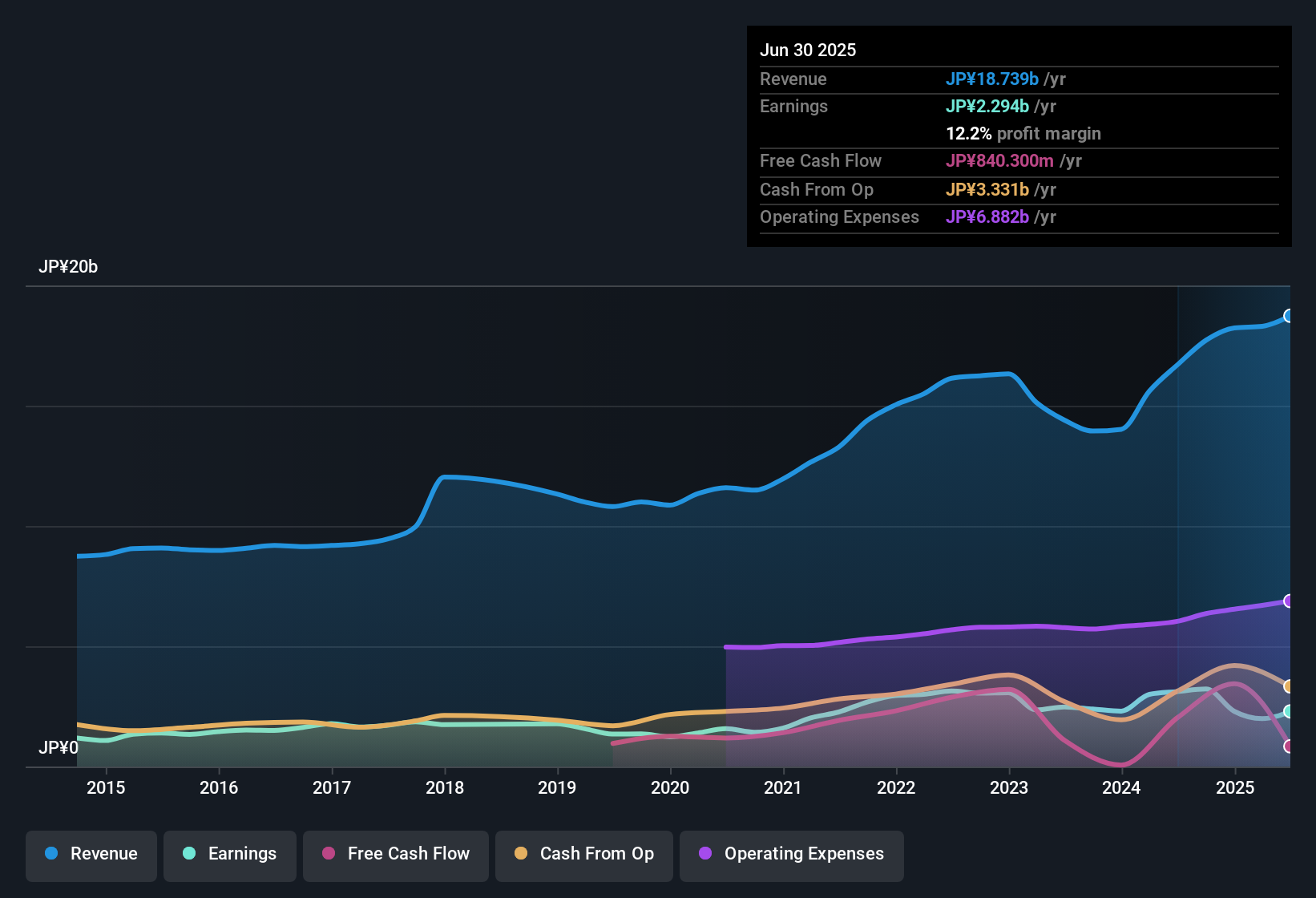Click the Earnings endpoint marker on the chart

click(1287, 709)
